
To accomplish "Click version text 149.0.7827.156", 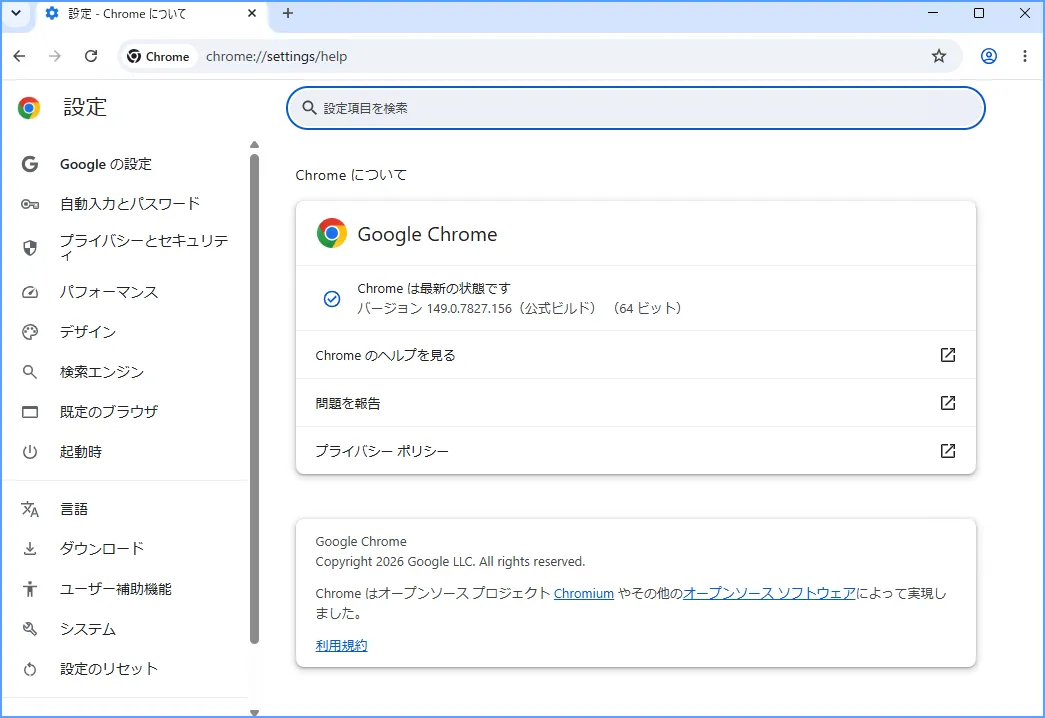I will click(x=469, y=309).
